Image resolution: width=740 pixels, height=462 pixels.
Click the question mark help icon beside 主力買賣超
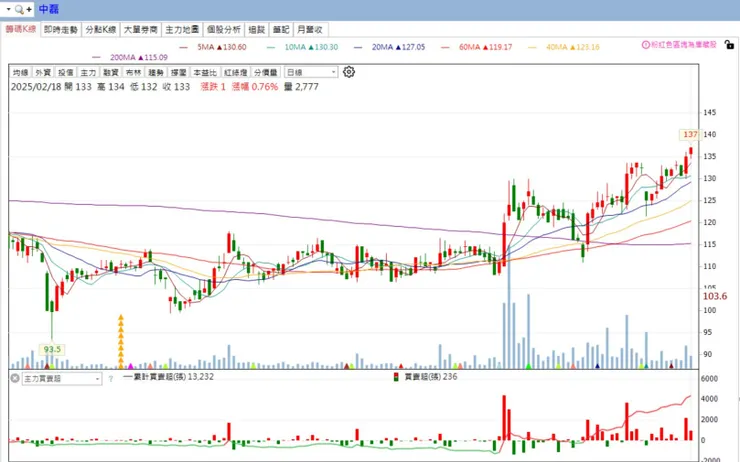coord(110,378)
